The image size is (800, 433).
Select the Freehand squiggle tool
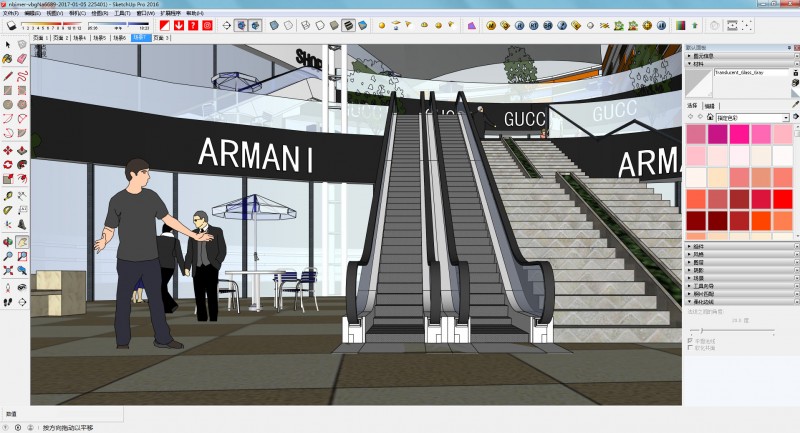point(22,77)
